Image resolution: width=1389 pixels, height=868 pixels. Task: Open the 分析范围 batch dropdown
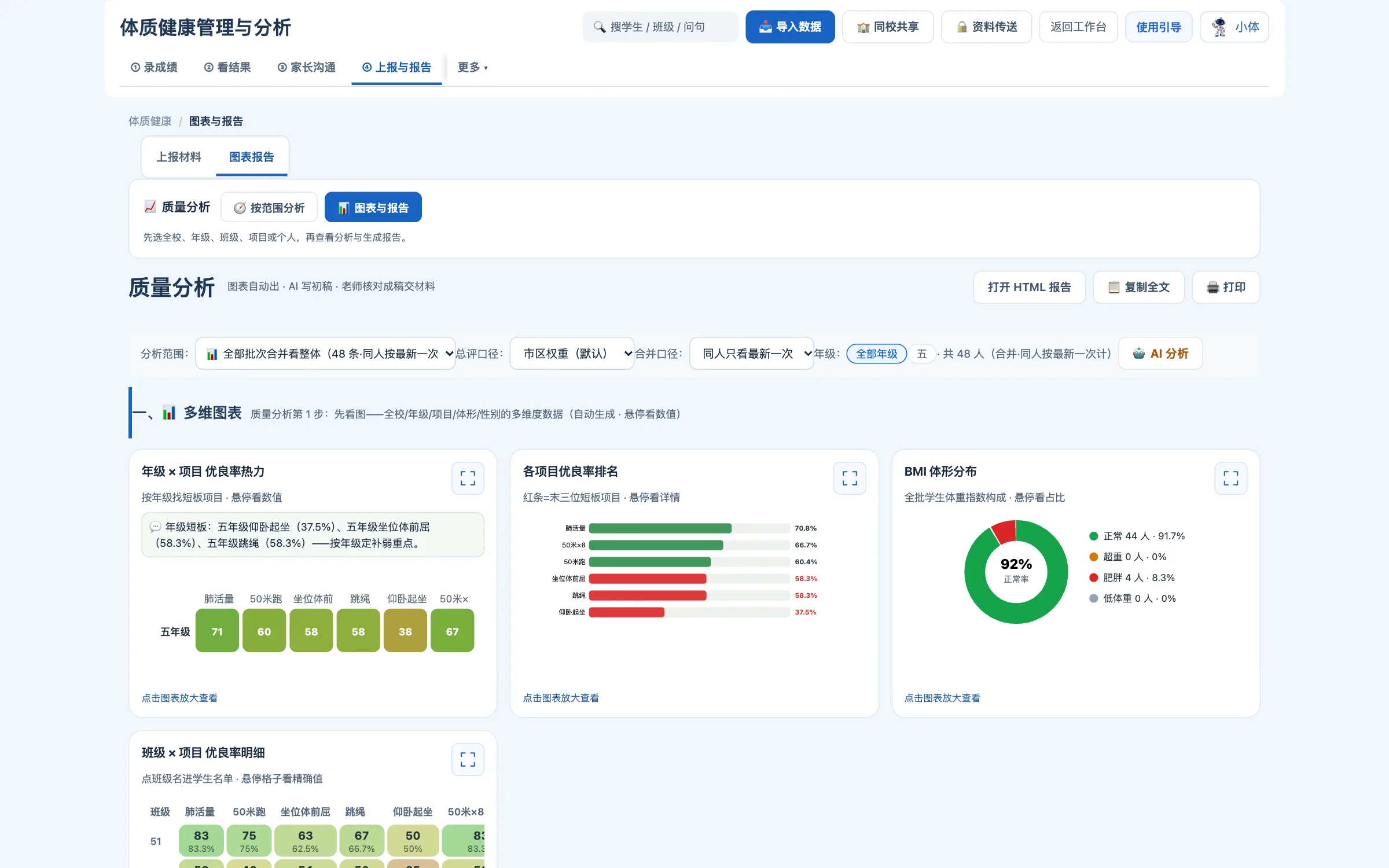click(326, 354)
